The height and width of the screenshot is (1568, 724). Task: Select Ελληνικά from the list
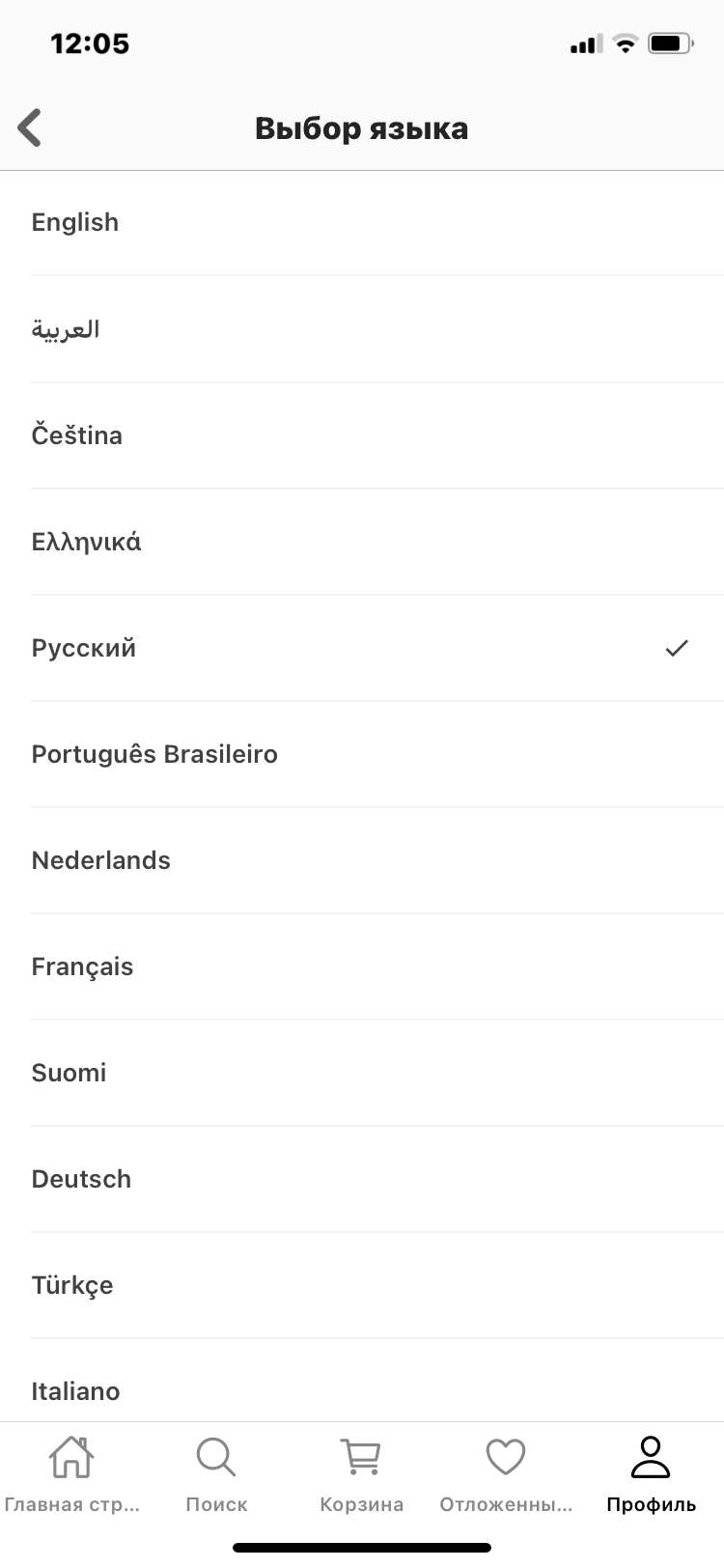[x=87, y=542]
